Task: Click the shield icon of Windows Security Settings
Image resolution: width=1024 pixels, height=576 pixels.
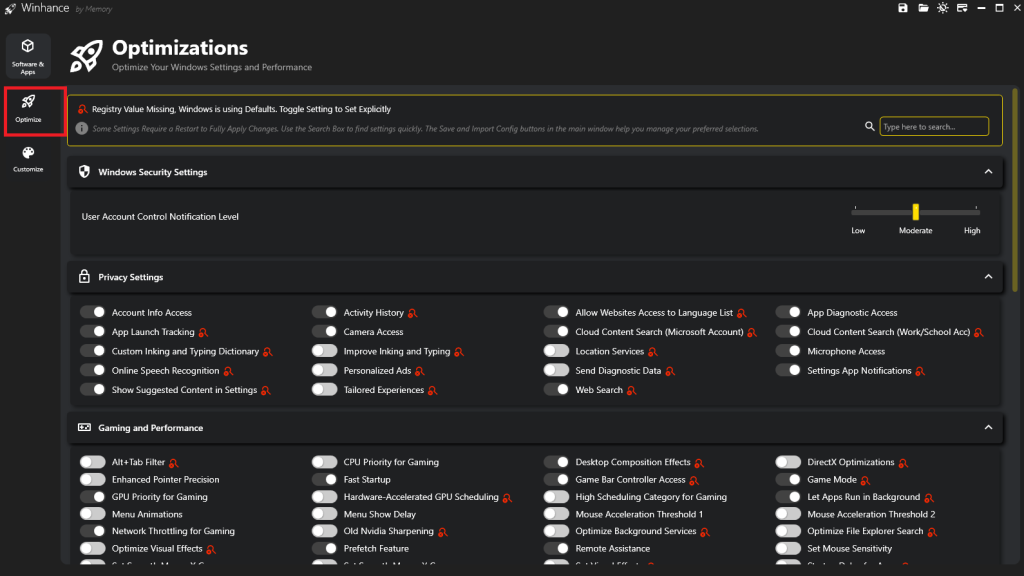Action: coord(84,172)
